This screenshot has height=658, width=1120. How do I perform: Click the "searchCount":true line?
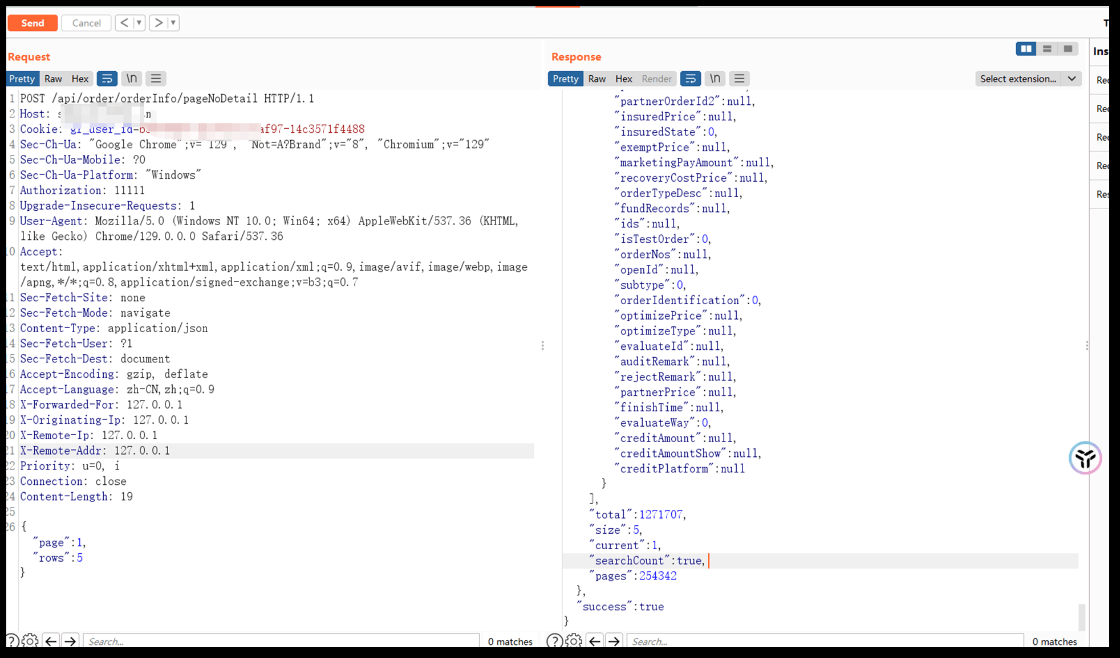coord(648,561)
